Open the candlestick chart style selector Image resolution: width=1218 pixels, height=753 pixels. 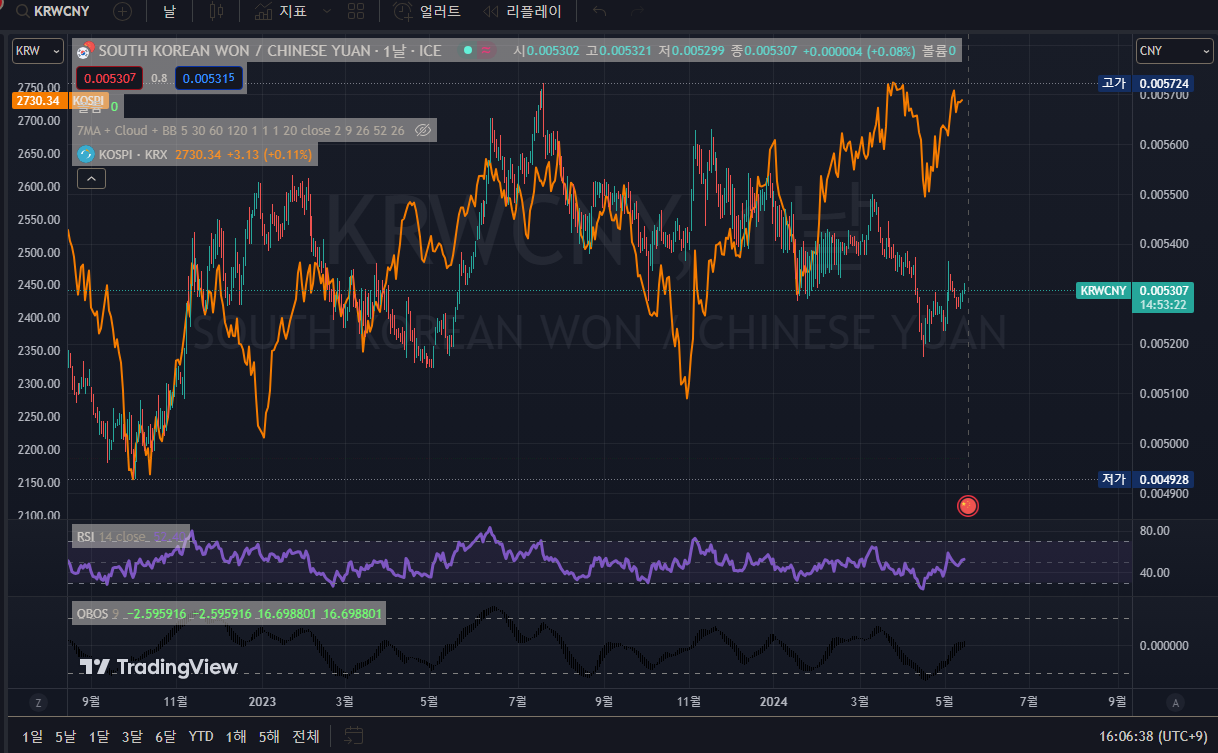(217, 12)
